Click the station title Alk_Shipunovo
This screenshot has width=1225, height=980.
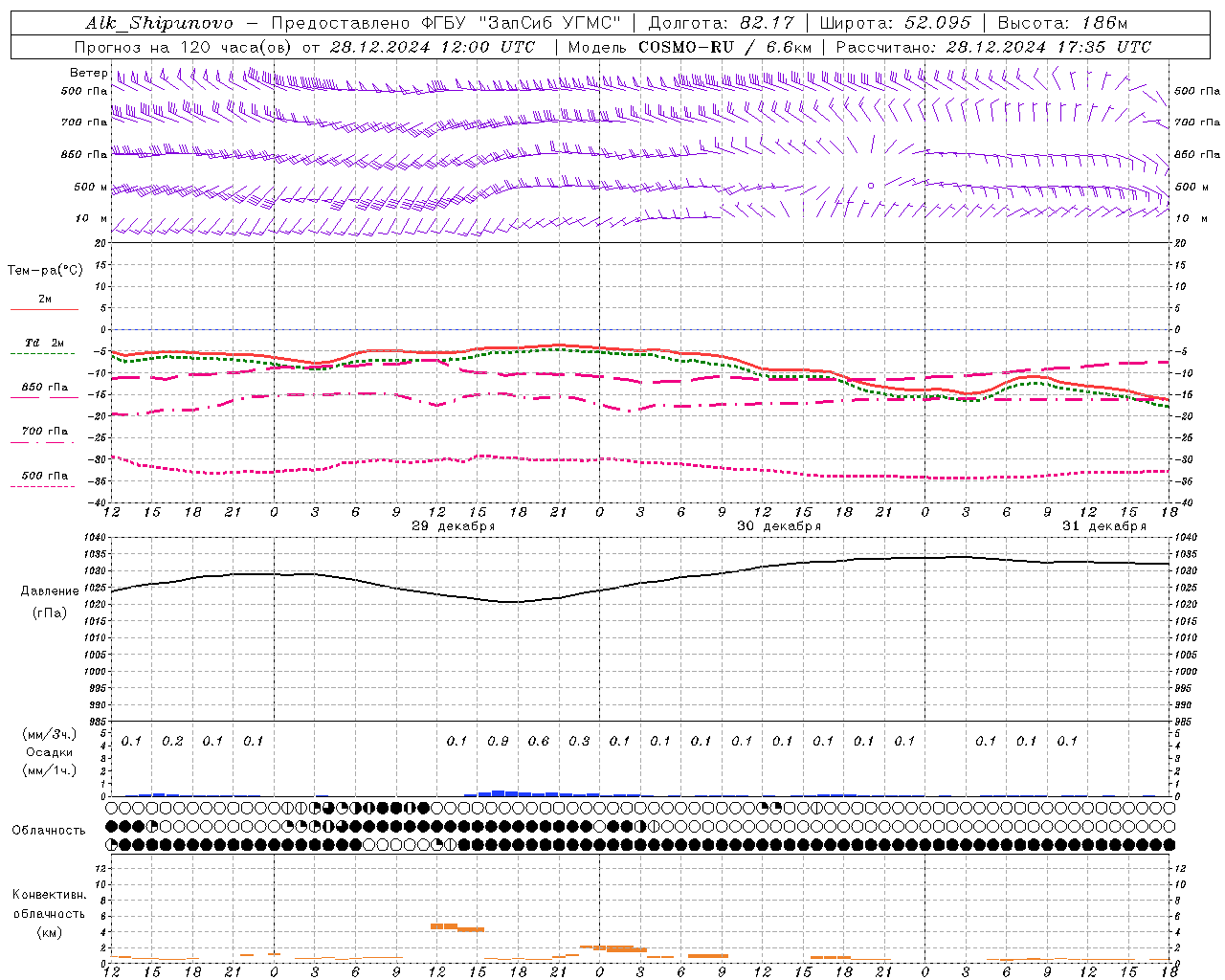(x=160, y=24)
